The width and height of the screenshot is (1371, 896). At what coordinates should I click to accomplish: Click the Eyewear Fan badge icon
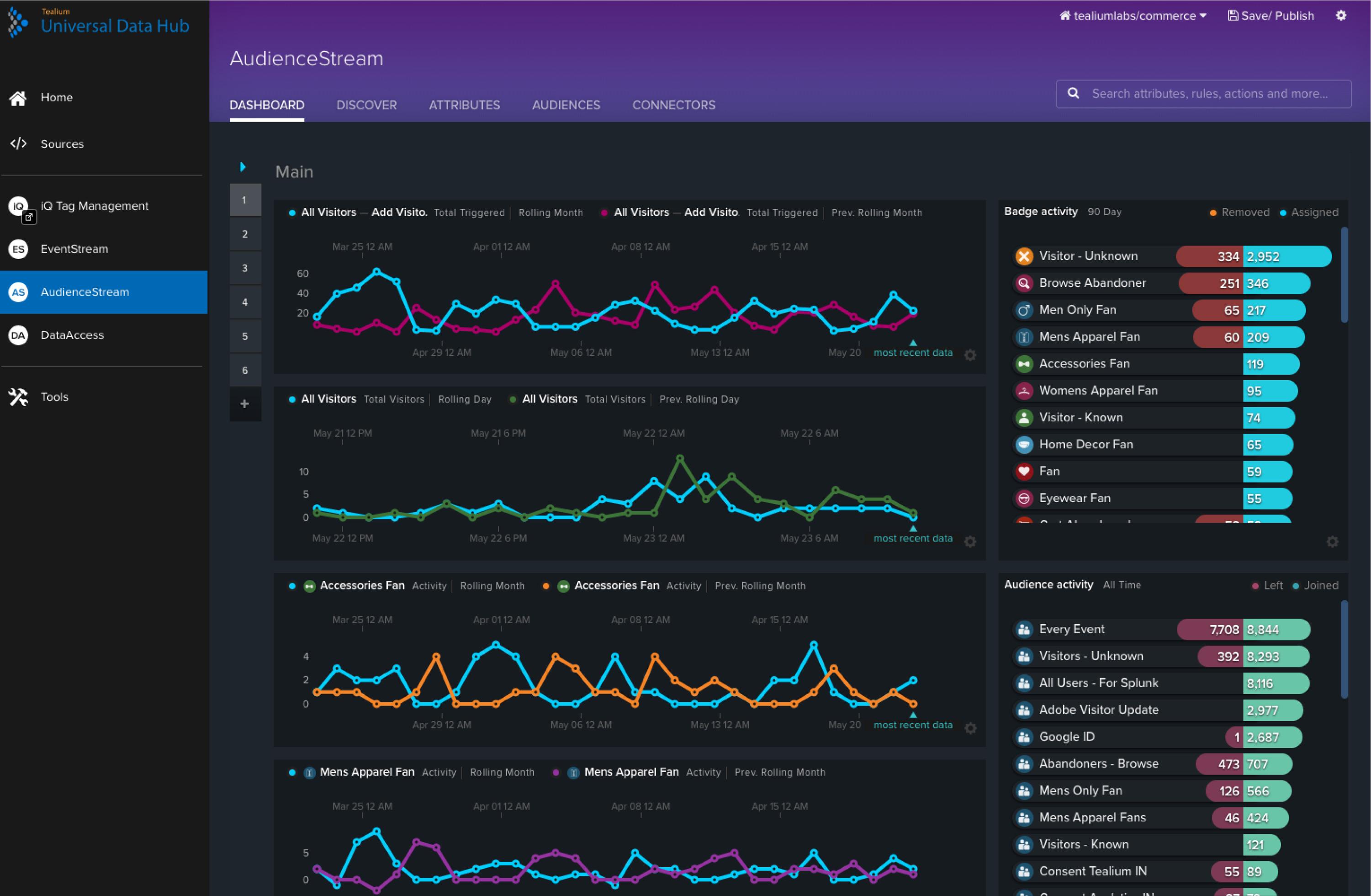click(1024, 498)
